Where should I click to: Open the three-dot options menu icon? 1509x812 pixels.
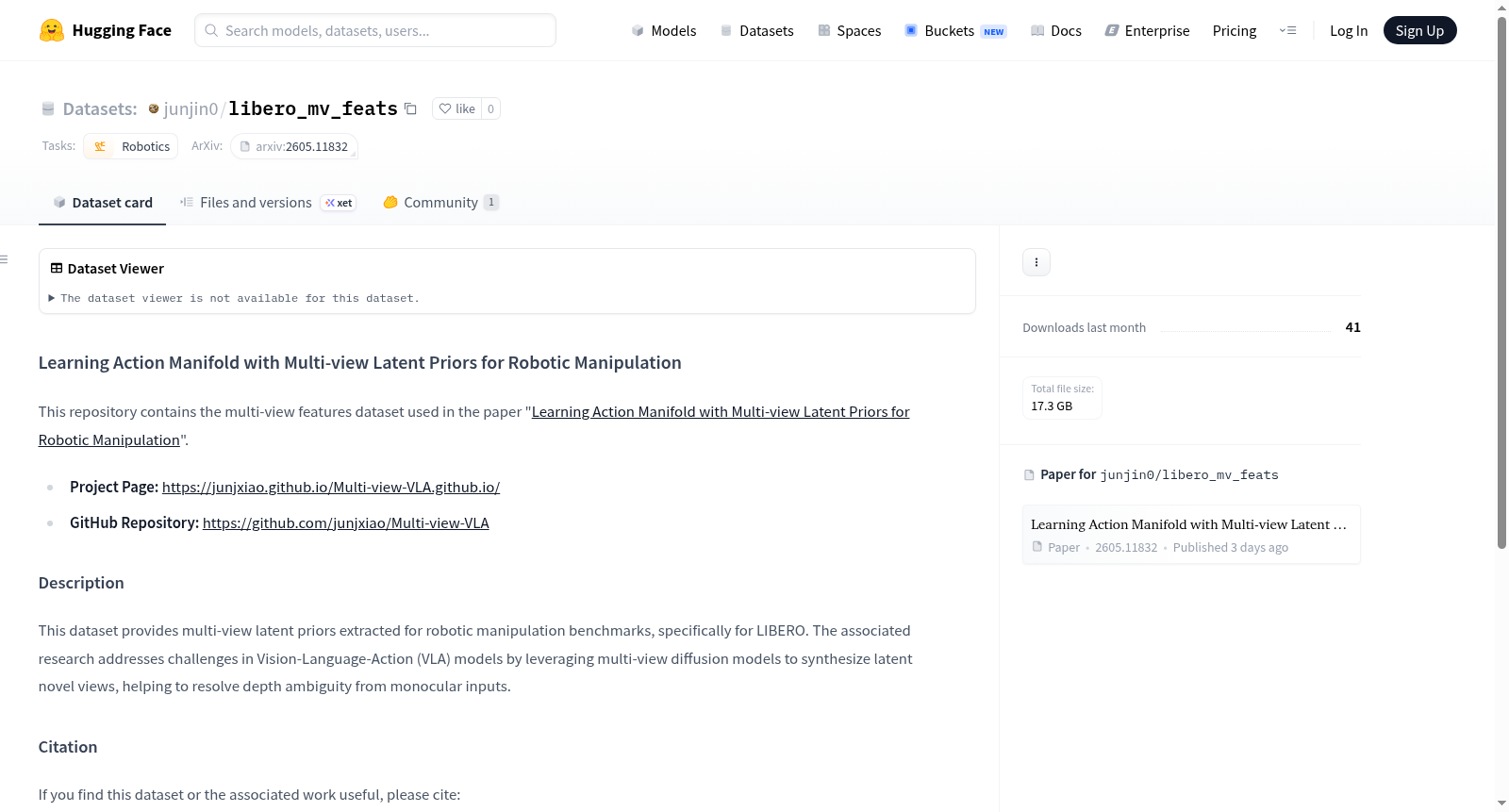point(1036,262)
